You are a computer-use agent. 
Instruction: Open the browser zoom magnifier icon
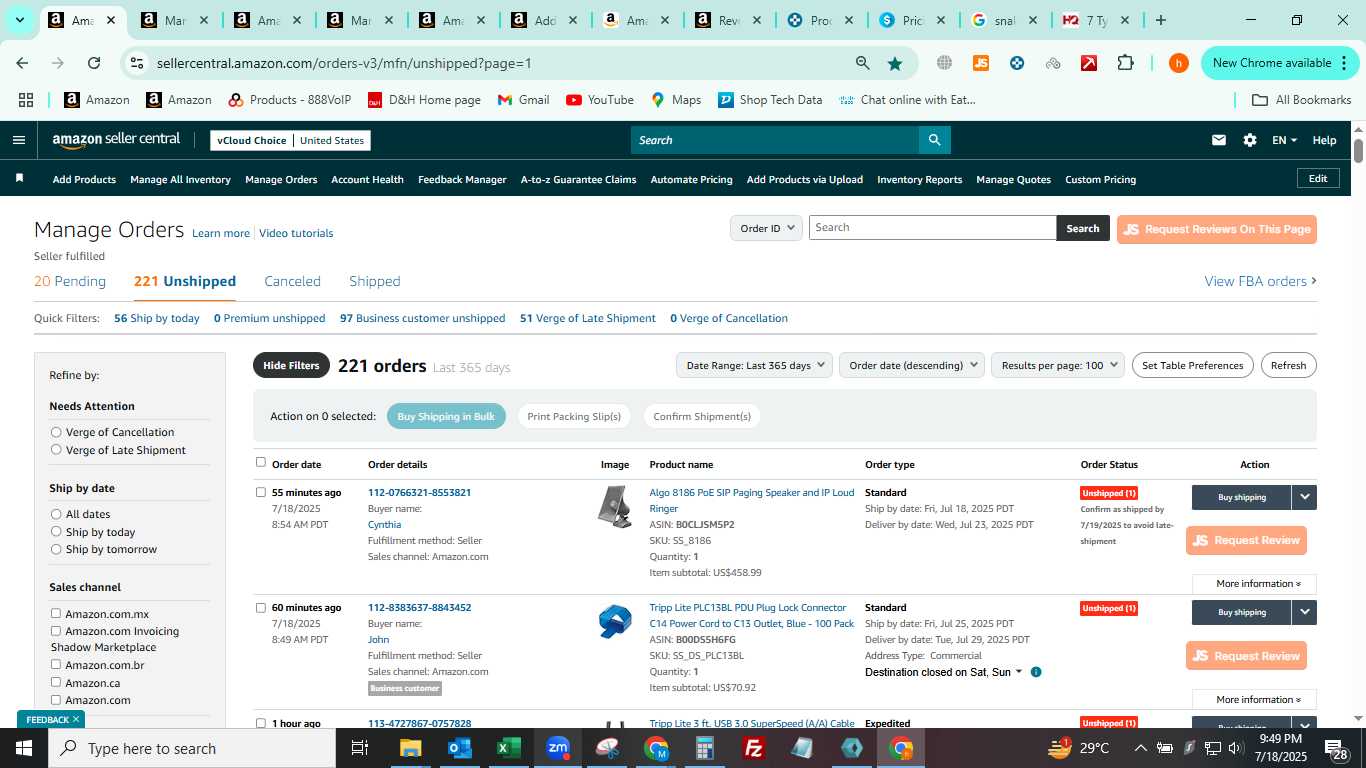[862, 63]
